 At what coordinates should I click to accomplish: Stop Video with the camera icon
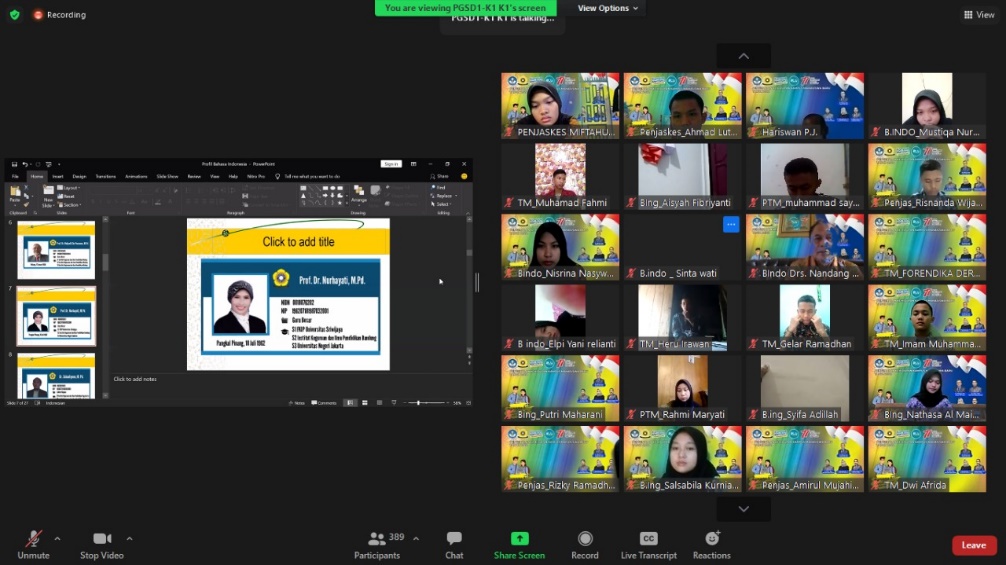tap(101, 544)
